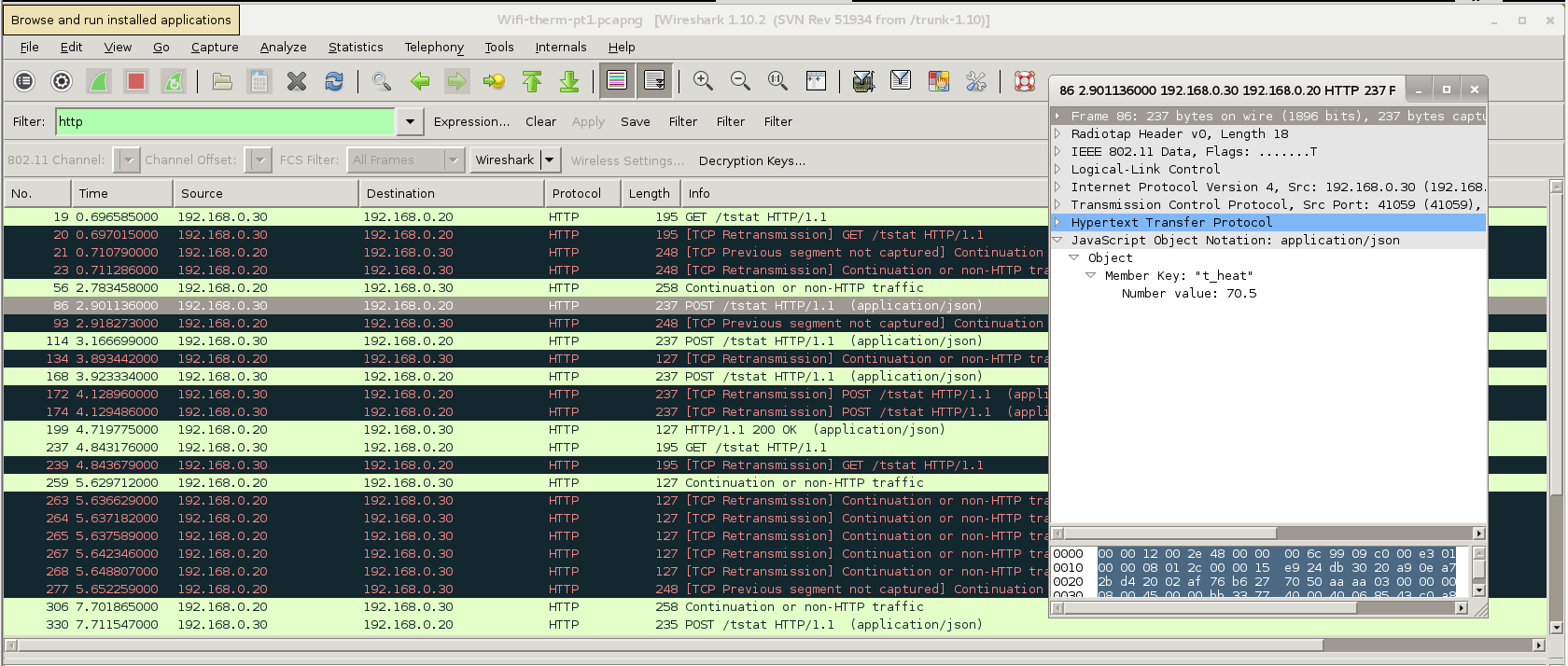Expand Frame 86 details

click(1057, 116)
